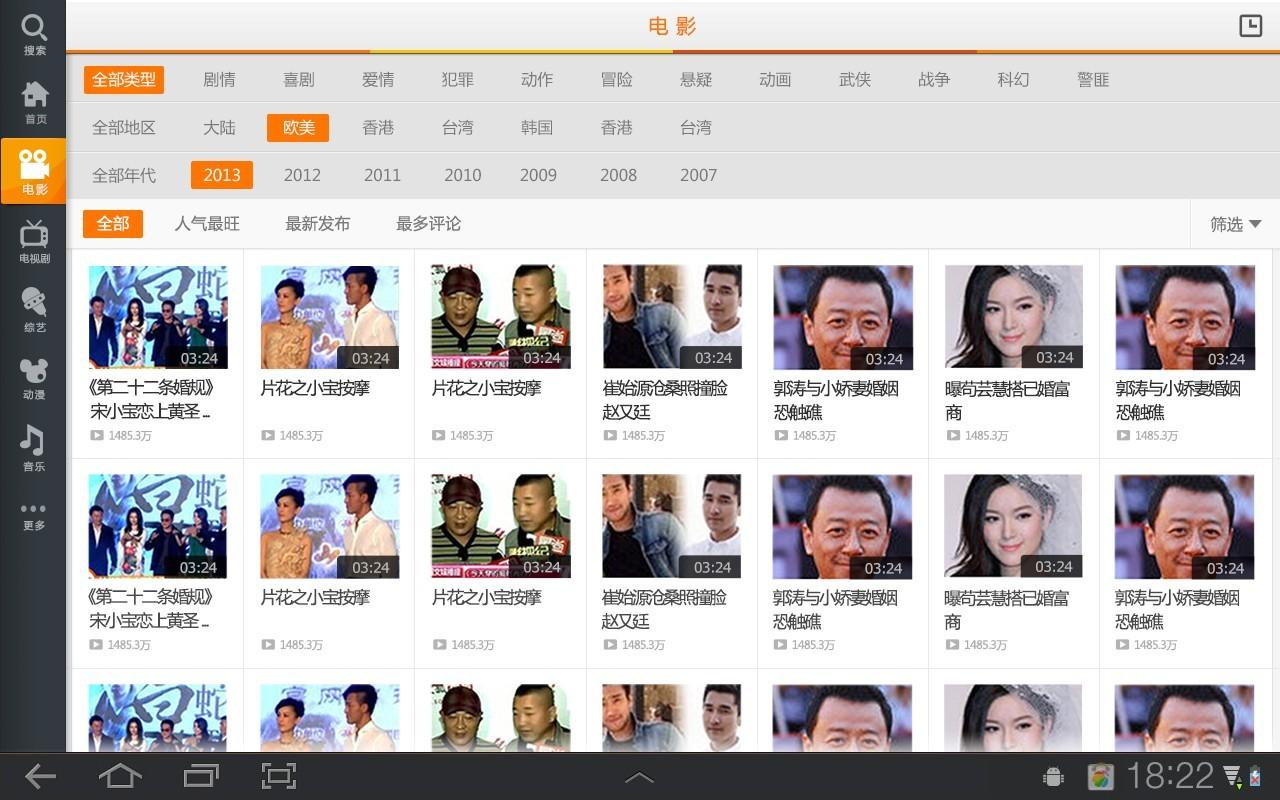Filter by 武侠 genre
This screenshot has width=1280, height=800.
coord(855,79)
